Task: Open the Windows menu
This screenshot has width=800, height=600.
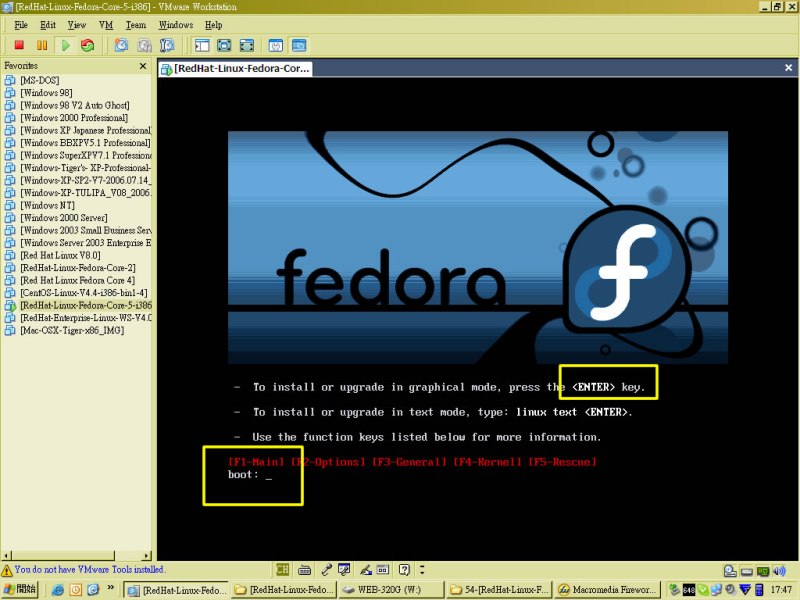Action: pos(176,25)
